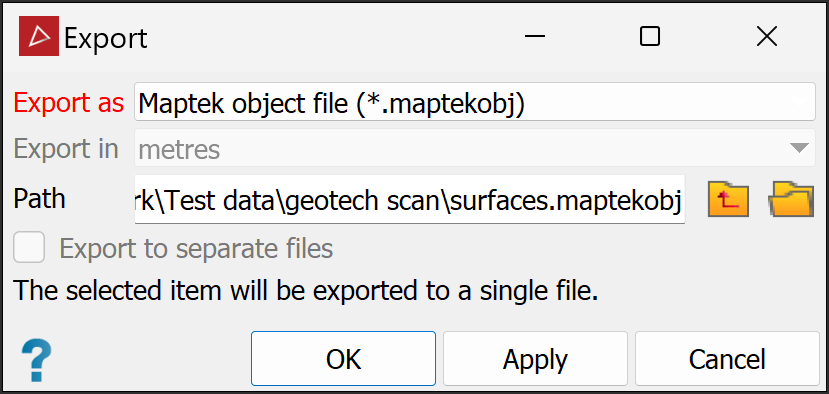Click the Export title bar text

(x=106, y=38)
